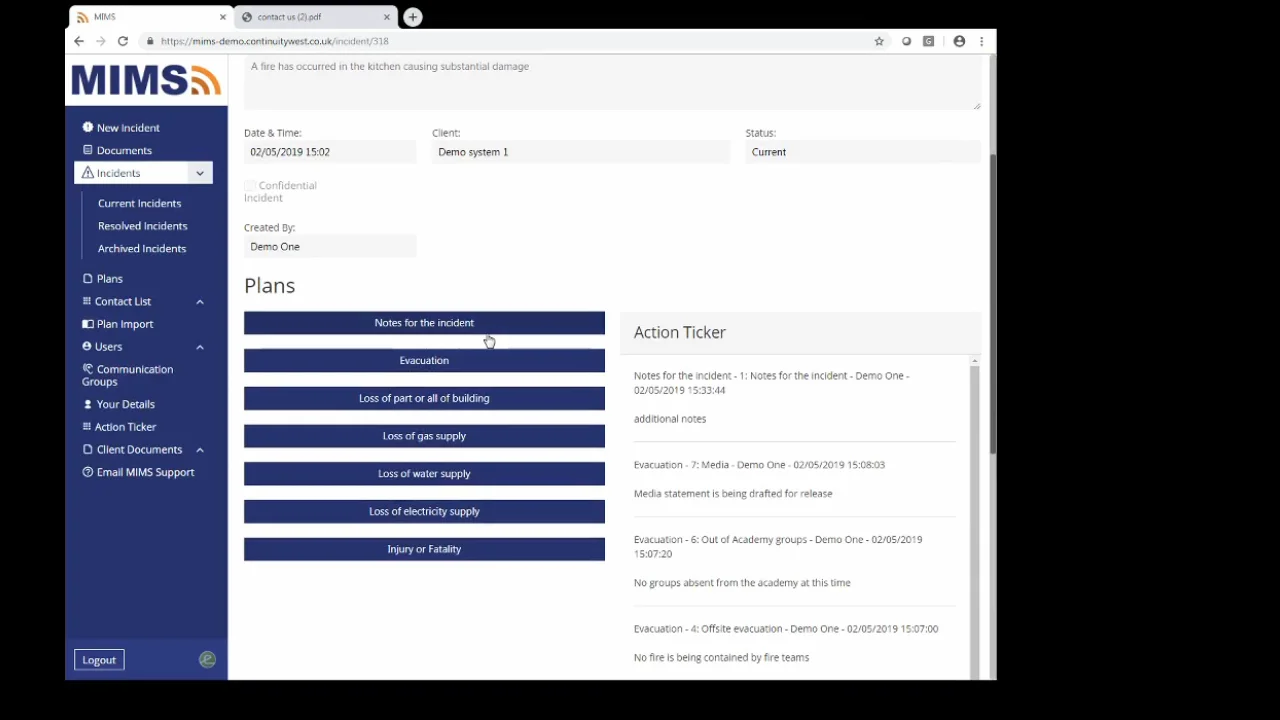Click the Client field Demo system 1
The image size is (1280, 720).
click(x=581, y=152)
